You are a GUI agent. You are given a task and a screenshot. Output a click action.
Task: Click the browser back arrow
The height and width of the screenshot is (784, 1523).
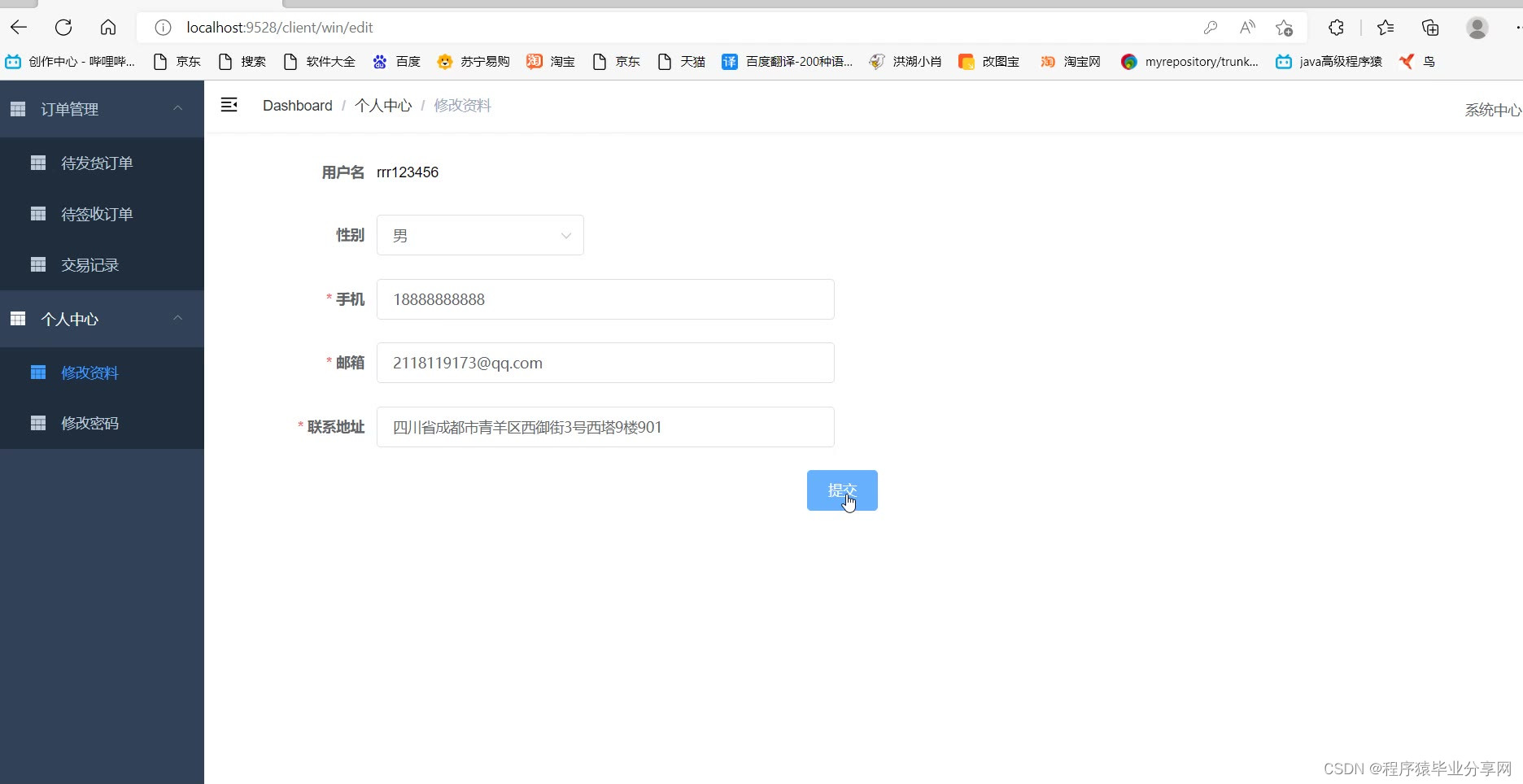(x=19, y=27)
